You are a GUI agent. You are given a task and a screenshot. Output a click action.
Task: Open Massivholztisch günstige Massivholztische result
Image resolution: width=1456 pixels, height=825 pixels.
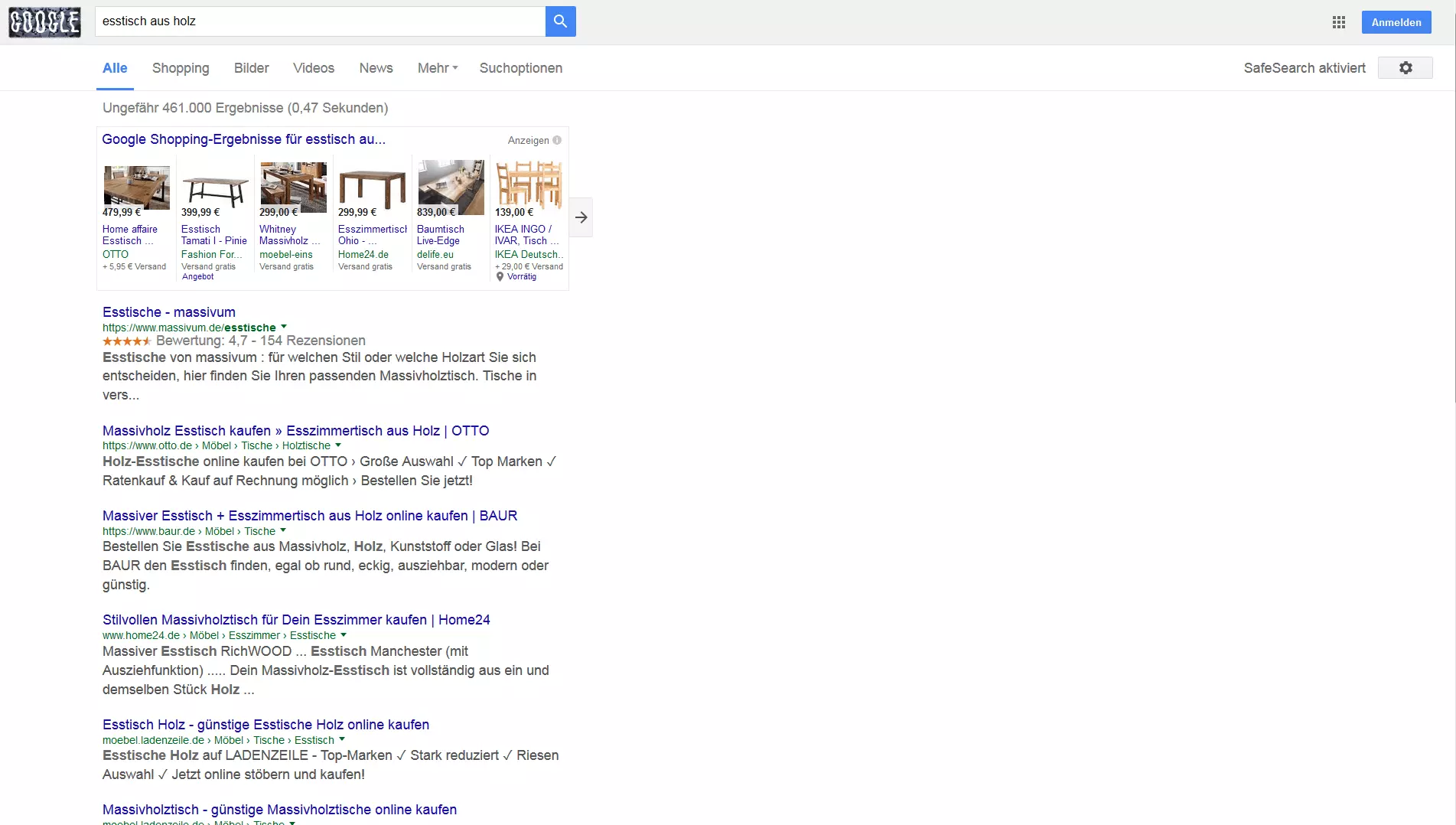click(279, 810)
